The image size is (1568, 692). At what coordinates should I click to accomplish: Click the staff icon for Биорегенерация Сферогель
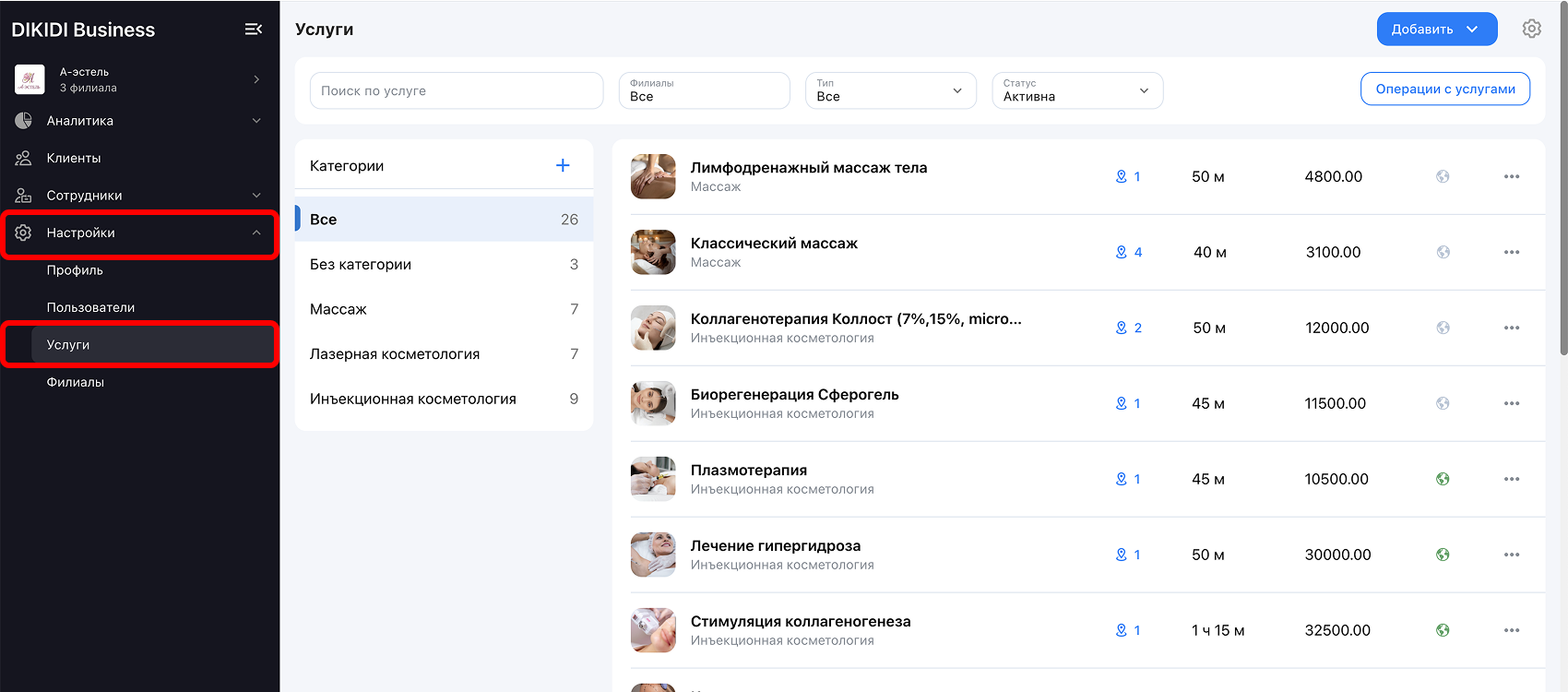pos(1122,403)
